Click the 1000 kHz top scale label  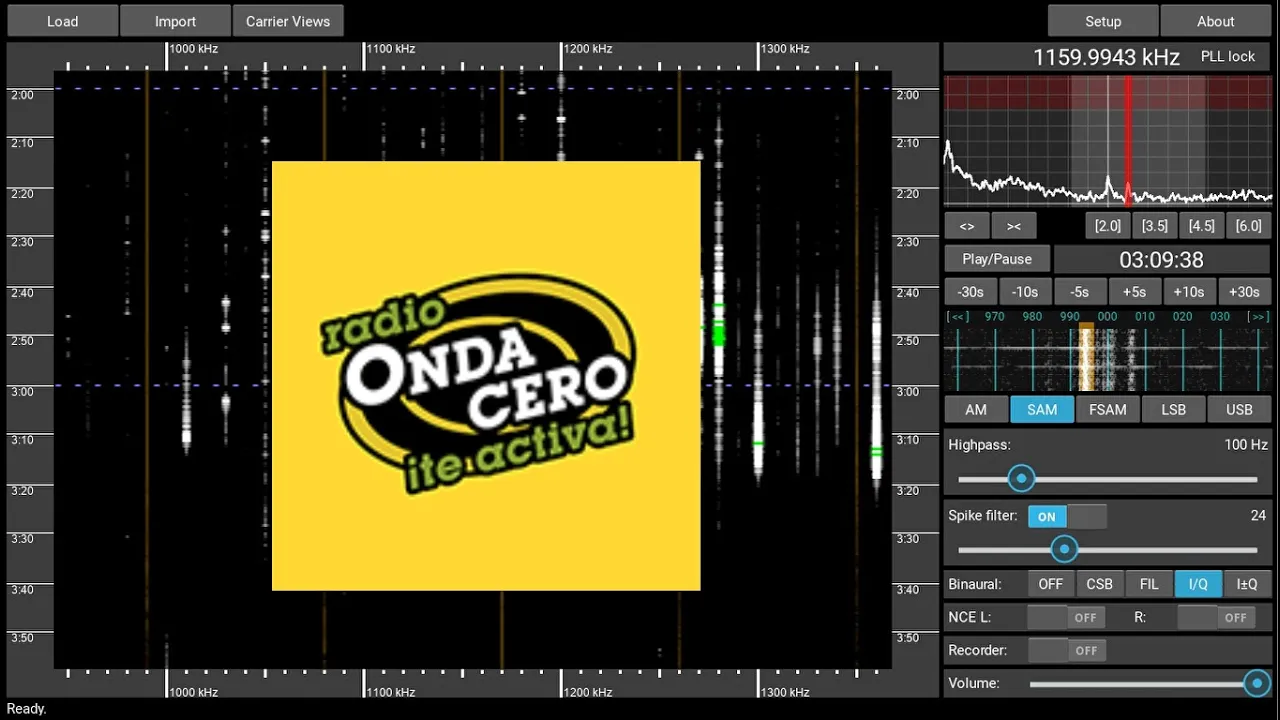[x=193, y=48]
